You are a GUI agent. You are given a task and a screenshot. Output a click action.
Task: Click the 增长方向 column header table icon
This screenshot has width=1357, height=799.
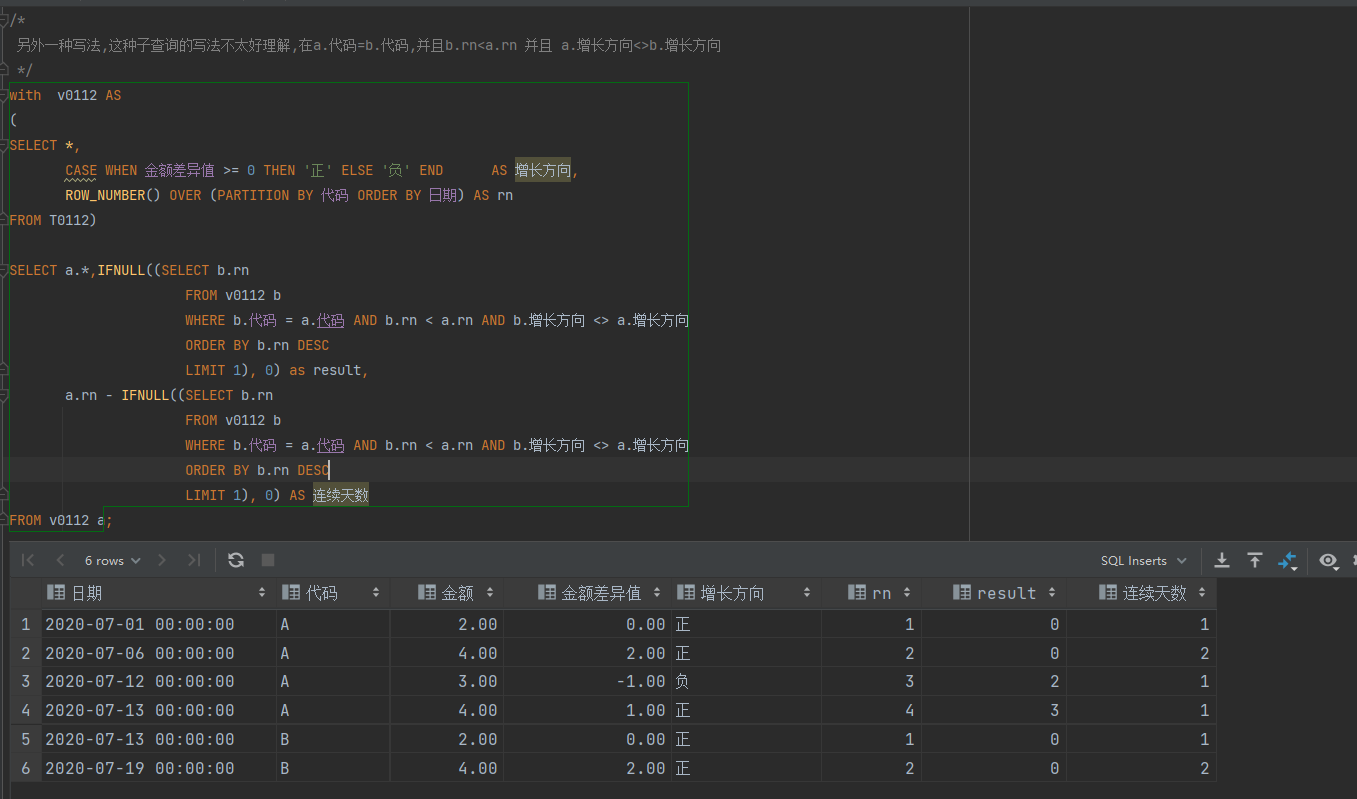[x=686, y=593]
